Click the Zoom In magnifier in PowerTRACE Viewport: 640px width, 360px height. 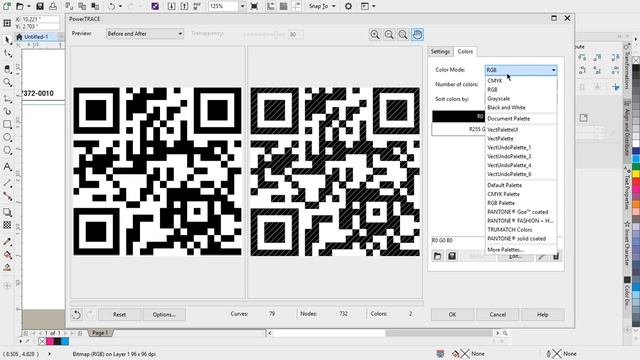coord(374,35)
